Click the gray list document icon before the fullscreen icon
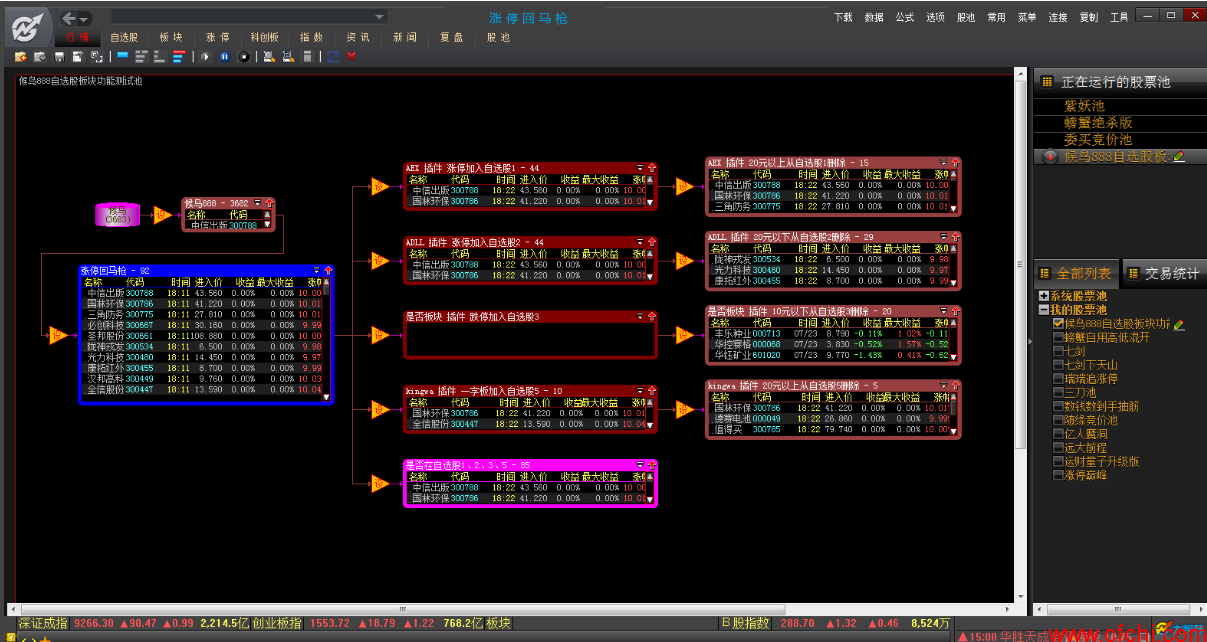Viewport: 1207px width, 642px height. coord(307,57)
